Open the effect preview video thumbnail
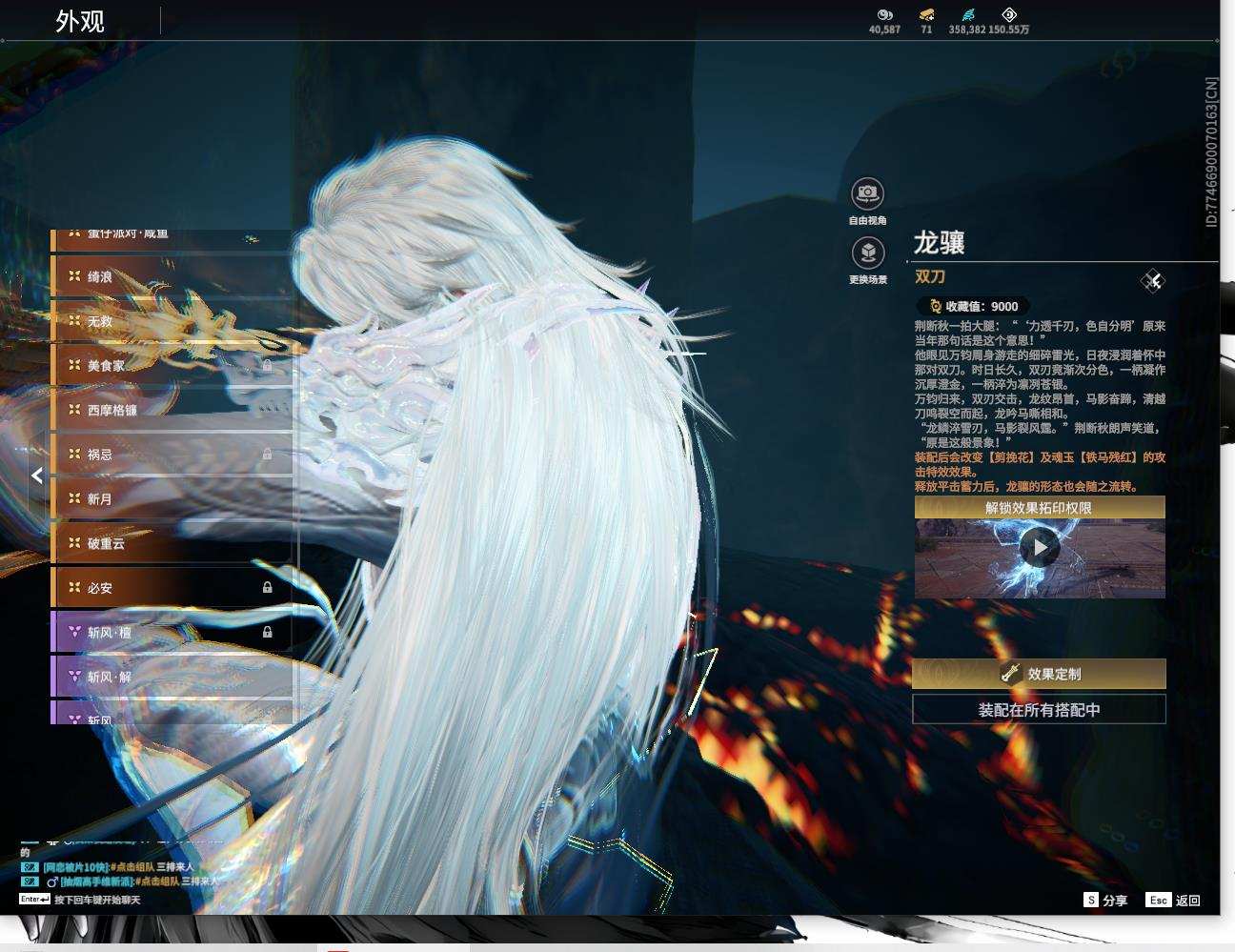Image resolution: width=1235 pixels, height=952 pixels. (1040, 558)
